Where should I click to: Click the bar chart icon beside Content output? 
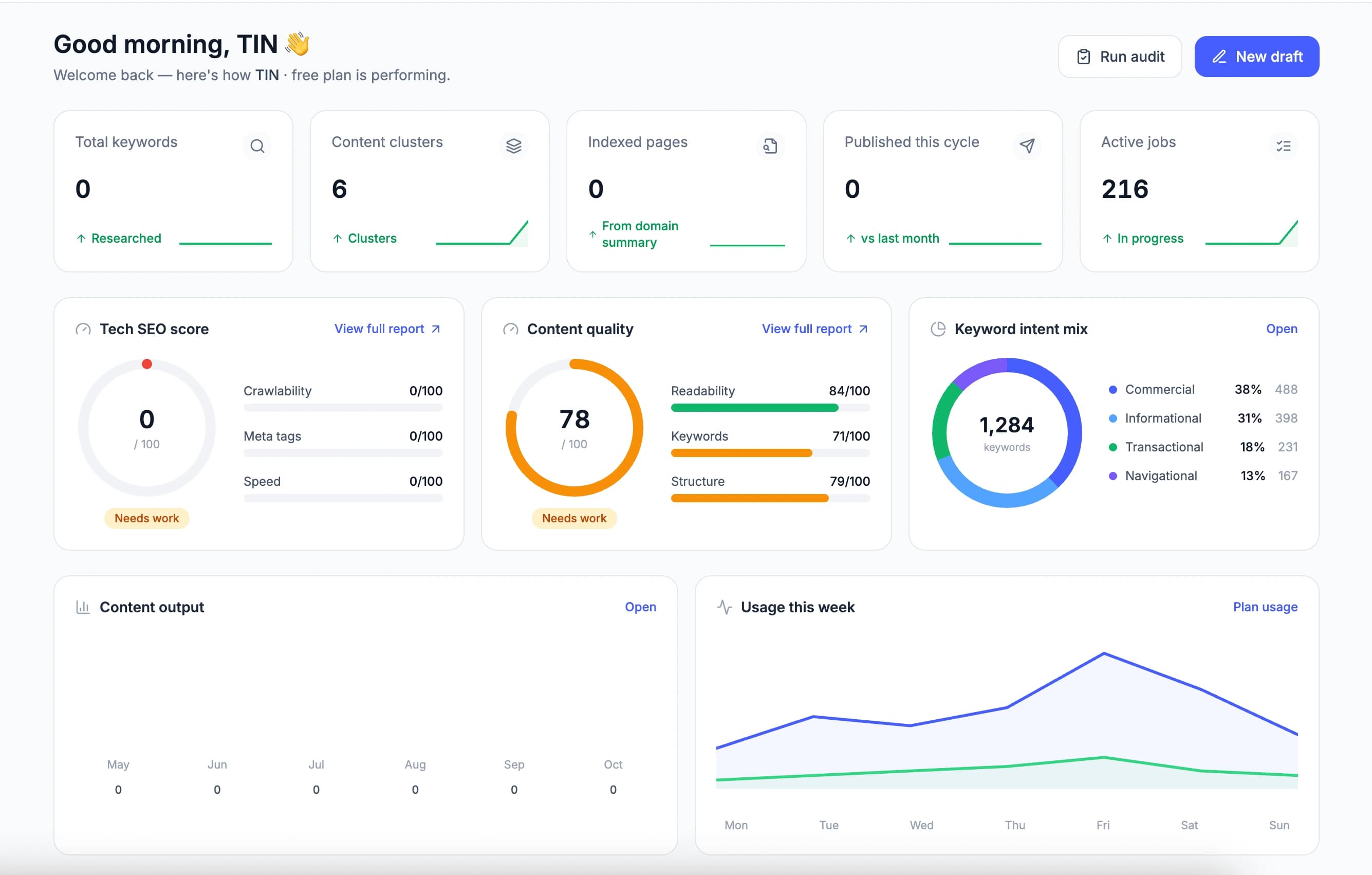(83, 607)
